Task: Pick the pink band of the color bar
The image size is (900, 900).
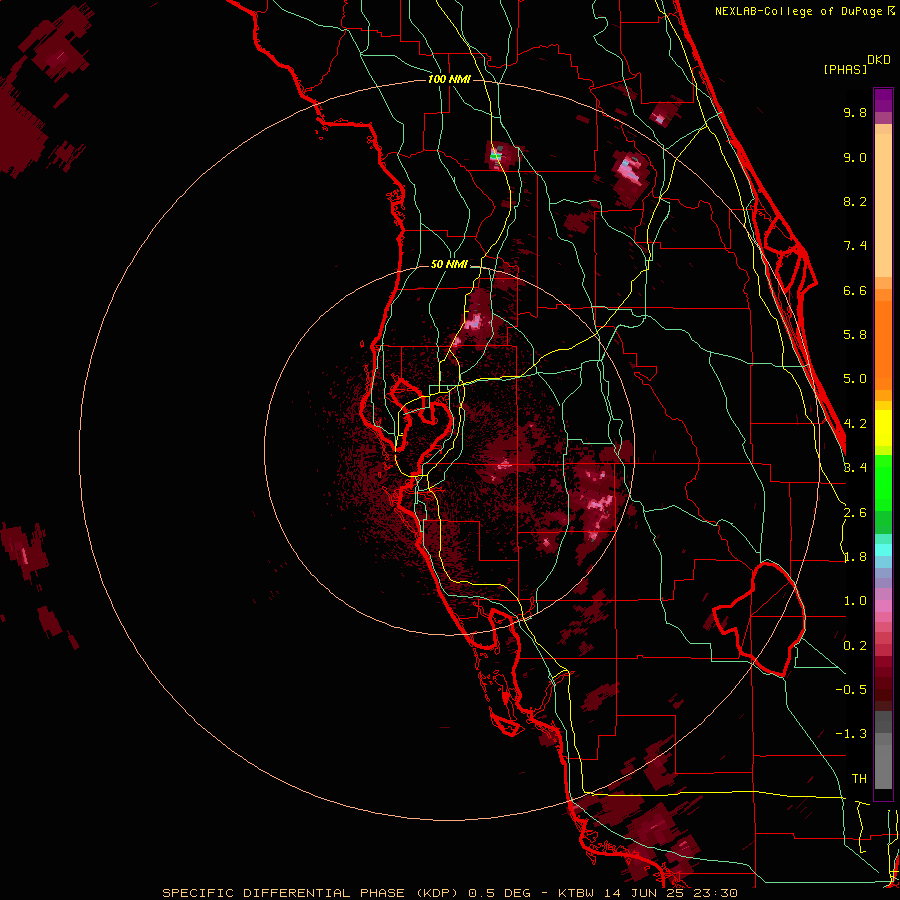Action: coord(883,606)
